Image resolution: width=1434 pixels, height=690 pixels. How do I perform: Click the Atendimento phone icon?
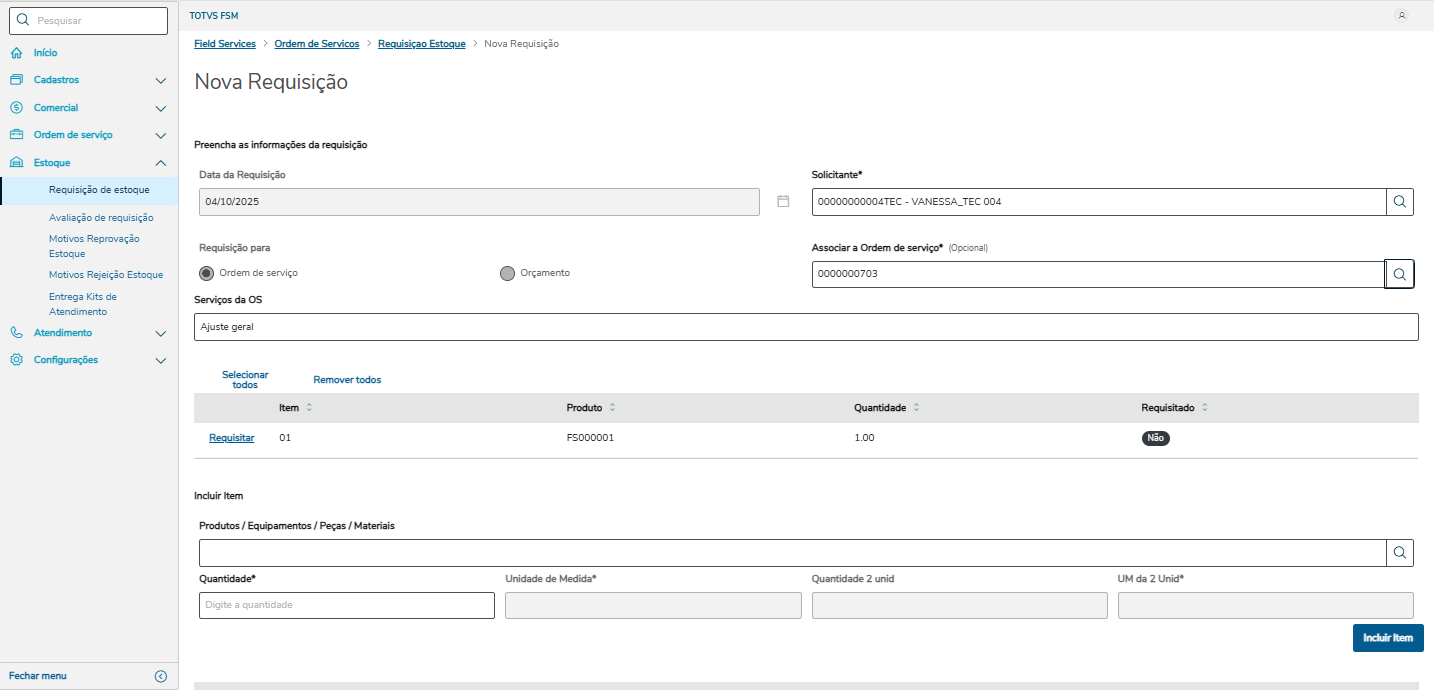[16, 333]
